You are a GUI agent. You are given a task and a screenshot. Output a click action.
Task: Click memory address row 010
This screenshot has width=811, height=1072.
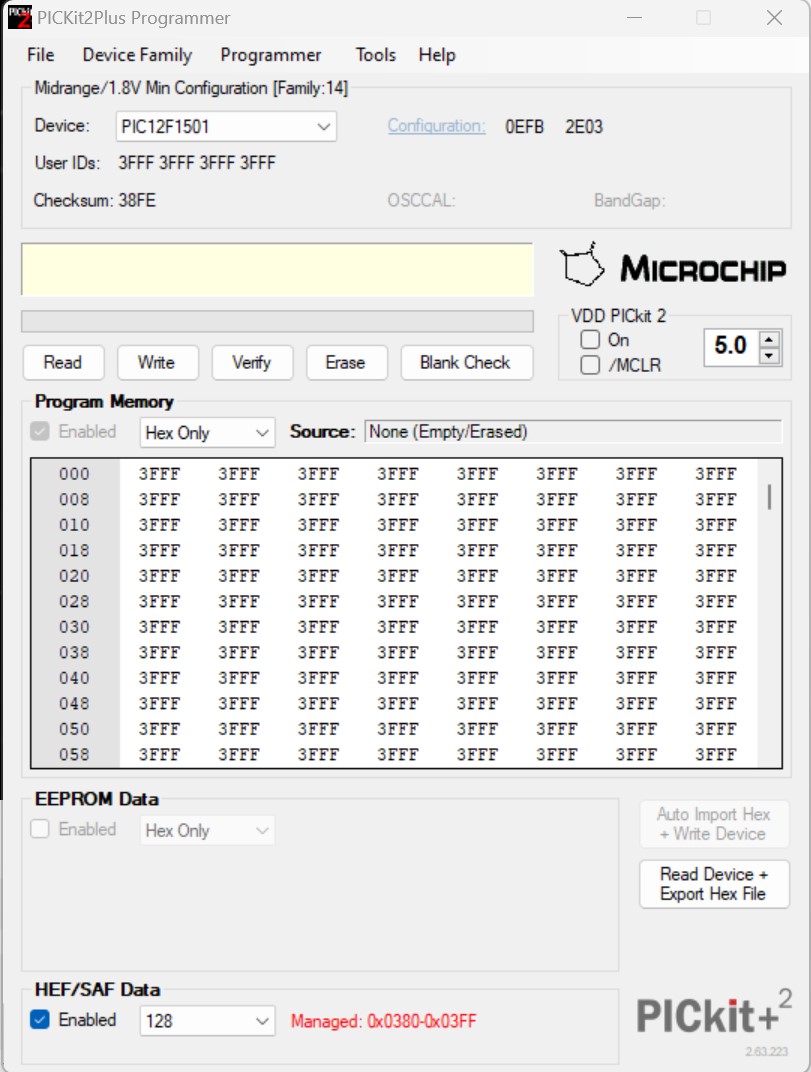click(x=74, y=525)
